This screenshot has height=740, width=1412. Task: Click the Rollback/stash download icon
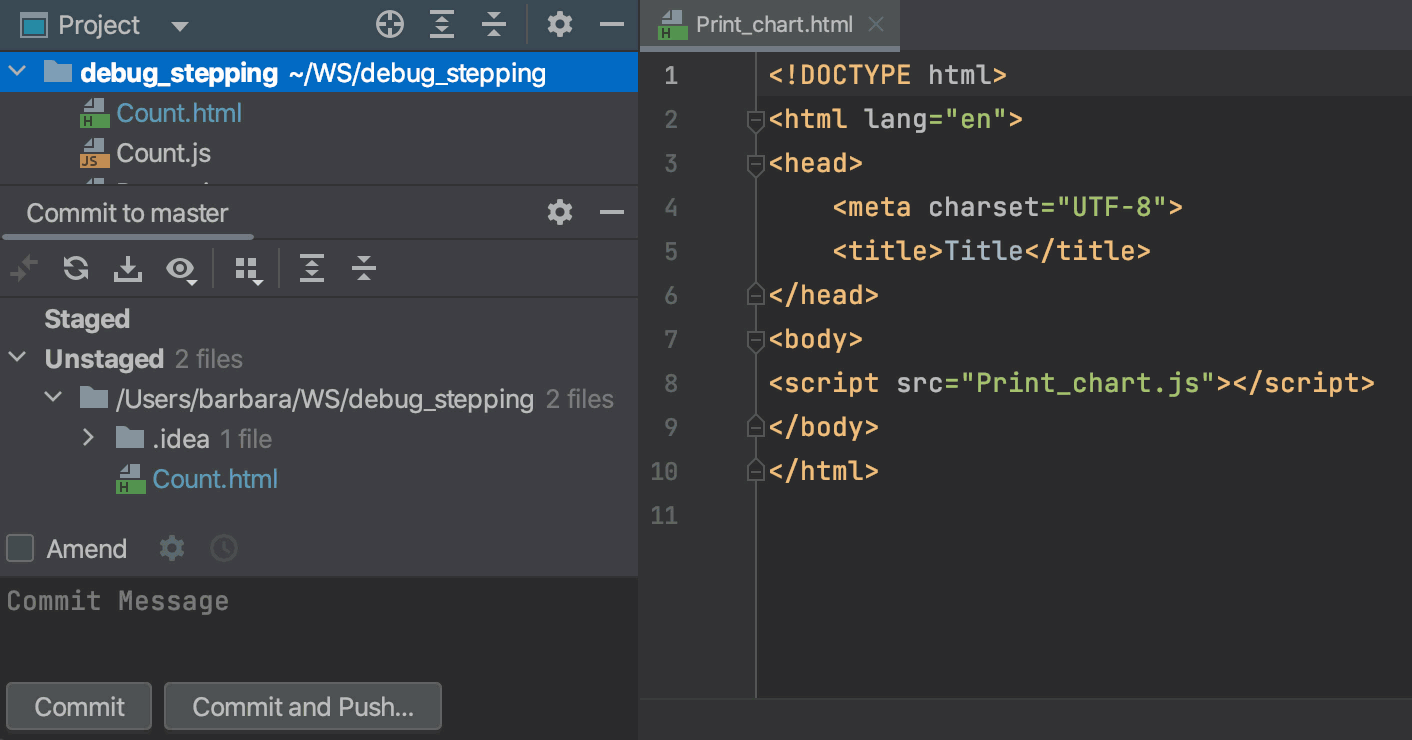tap(128, 268)
